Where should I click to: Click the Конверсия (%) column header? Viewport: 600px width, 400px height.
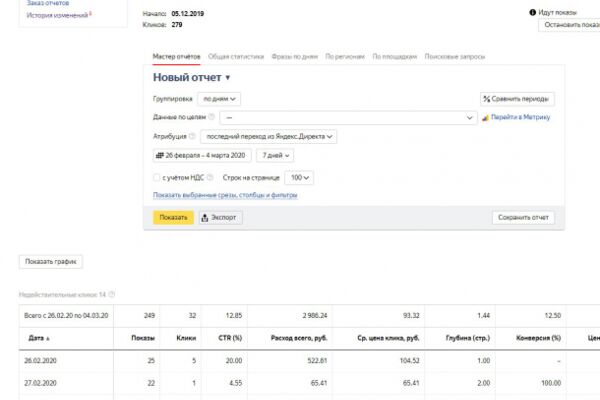(x=538, y=338)
